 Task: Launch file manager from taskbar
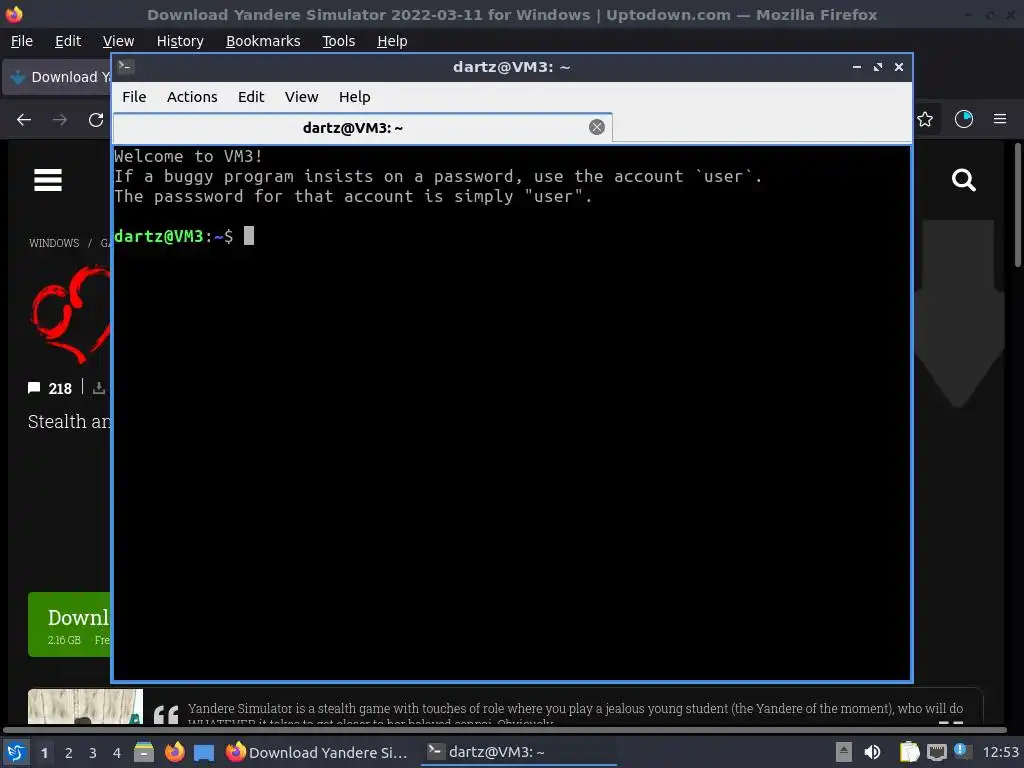point(144,752)
